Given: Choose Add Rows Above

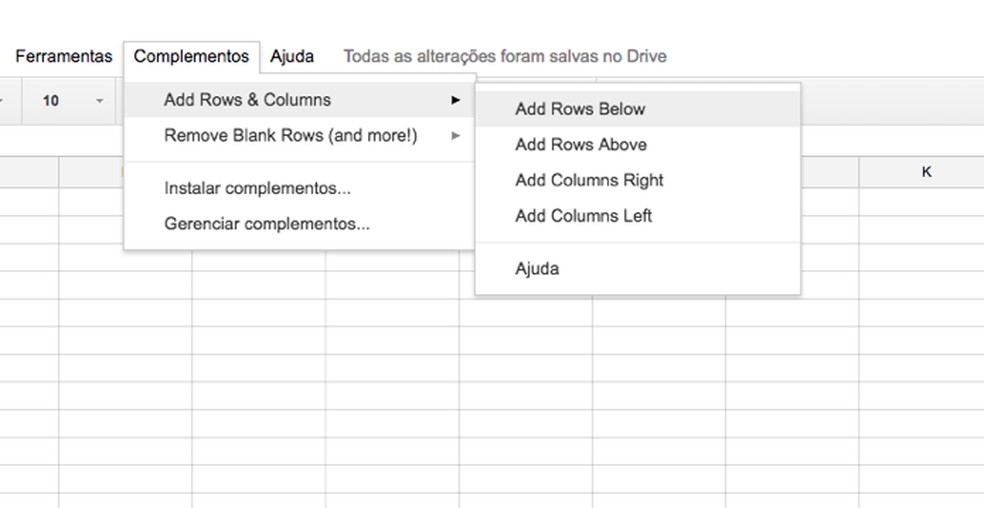Looking at the screenshot, I should 581,145.
